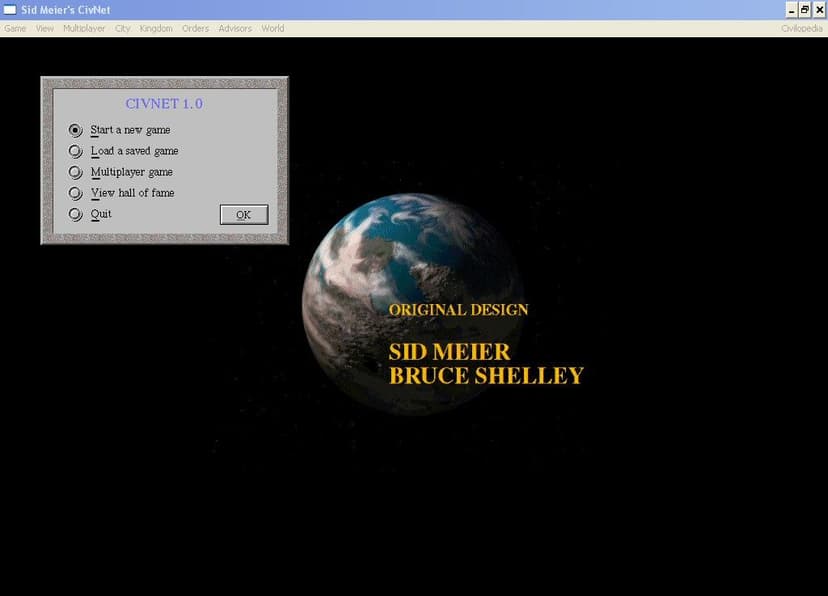Open the Kingdom menu
Screen dimensions: 828x596
pyautogui.click(x=156, y=29)
